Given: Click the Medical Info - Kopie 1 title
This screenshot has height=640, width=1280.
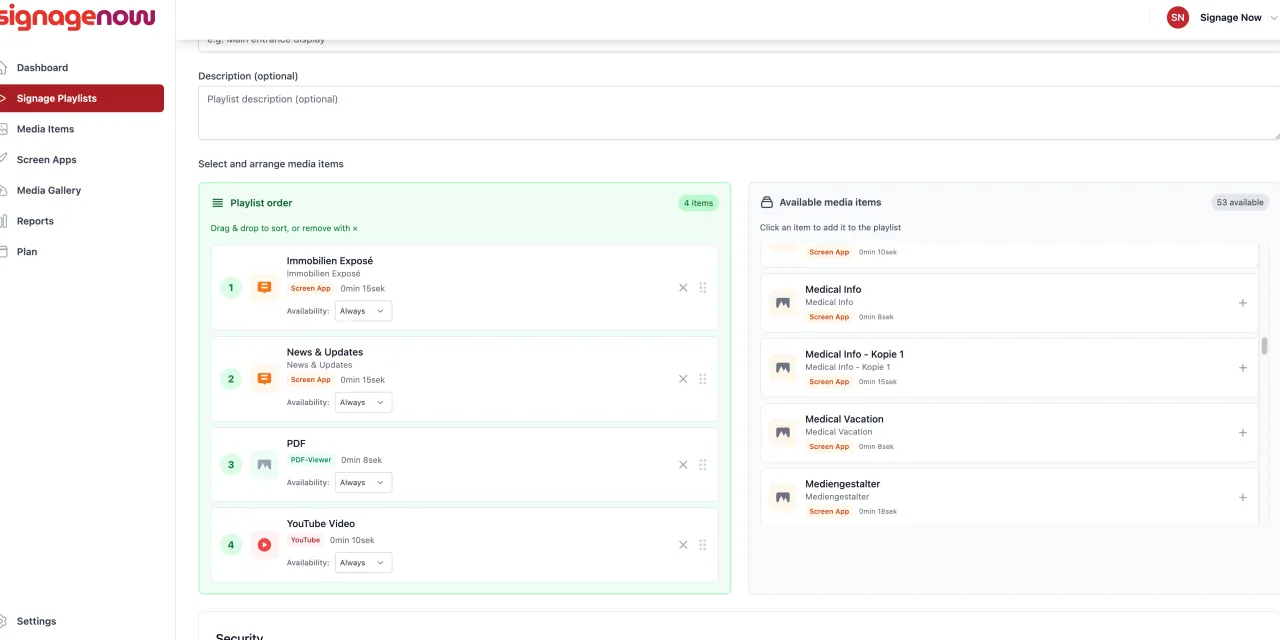Looking at the screenshot, I should click(x=854, y=354).
